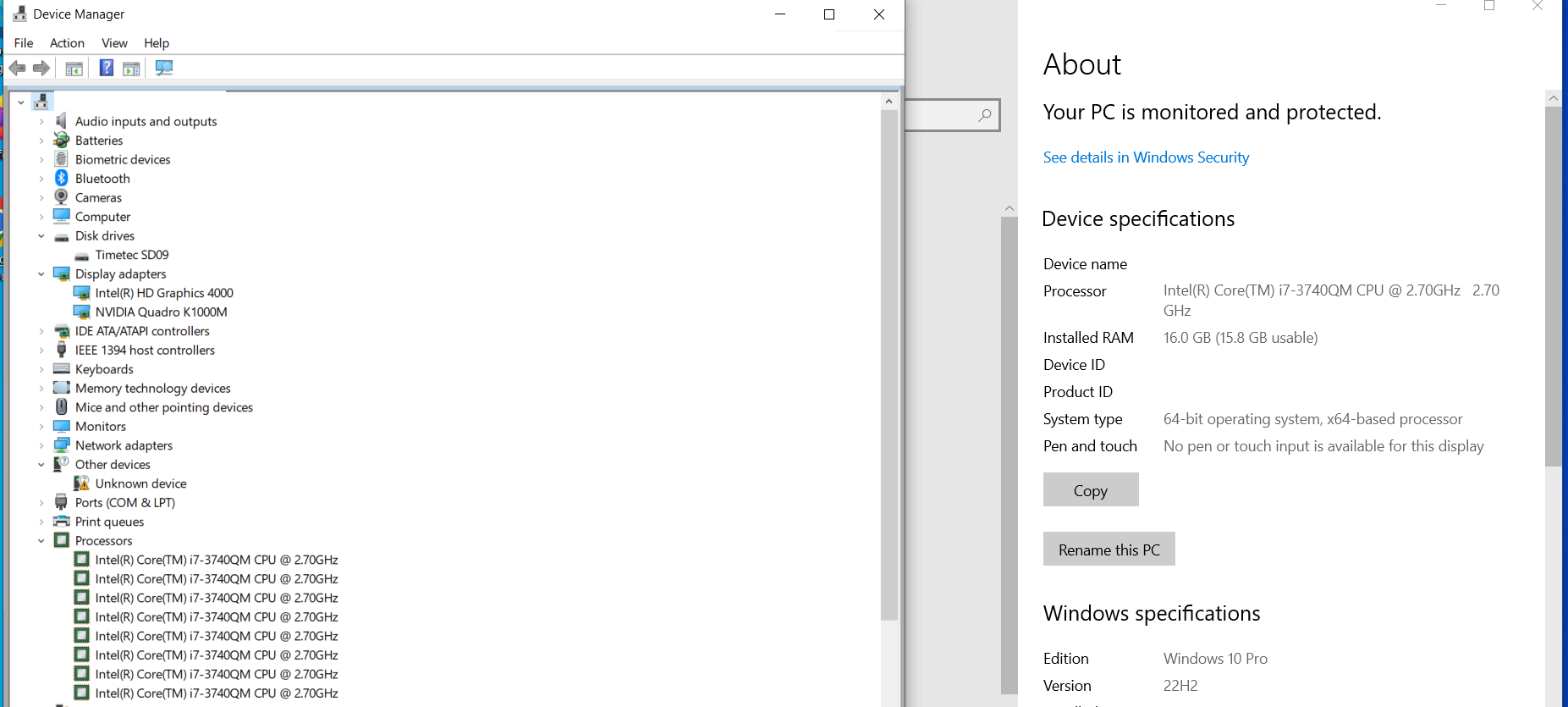Click the IEEE 1394 host controllers icon

pos(61,350)
